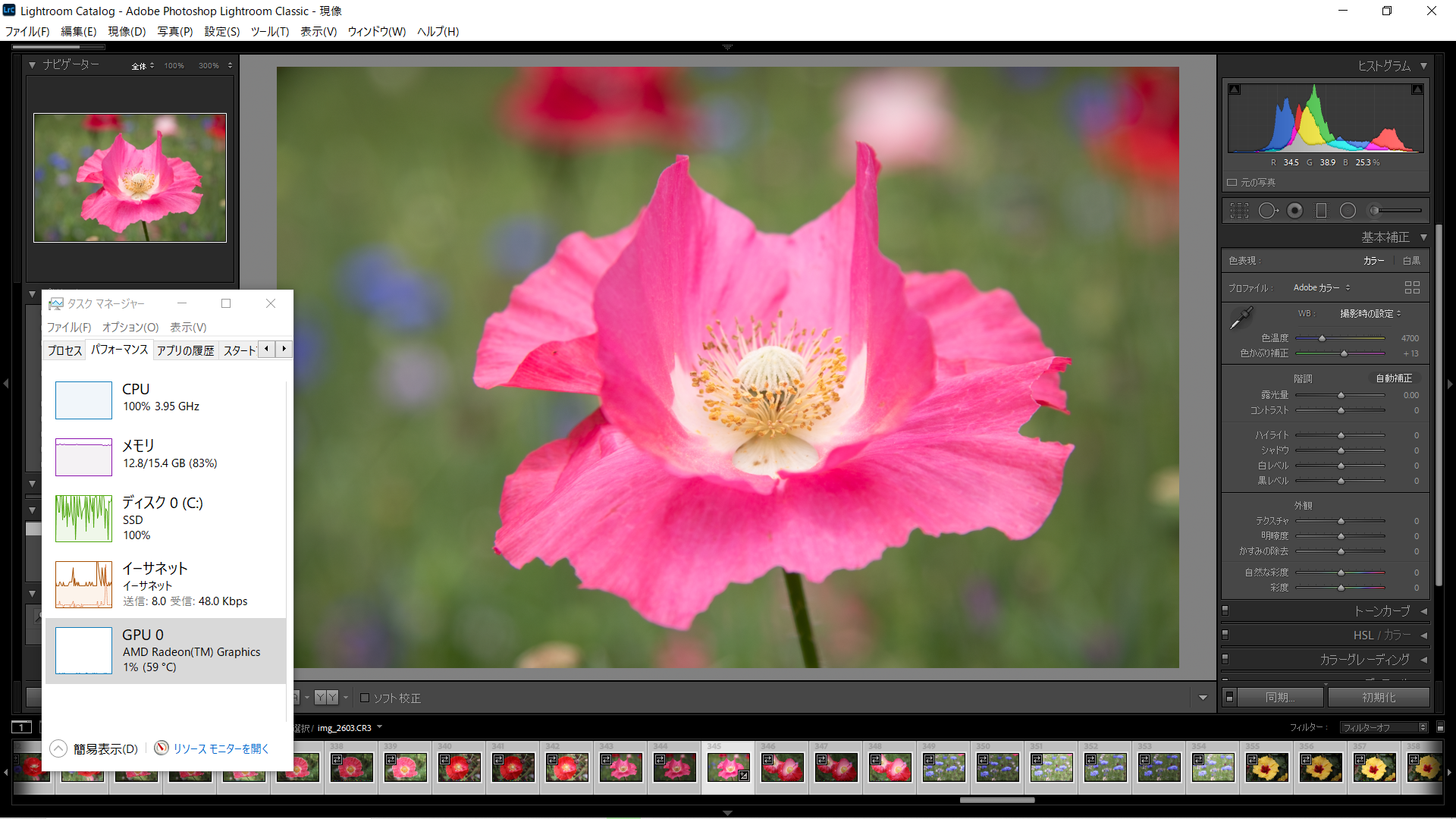Select the Spot removal tool
Viewport: 1456px width, 819px height.
[1267, 211]
